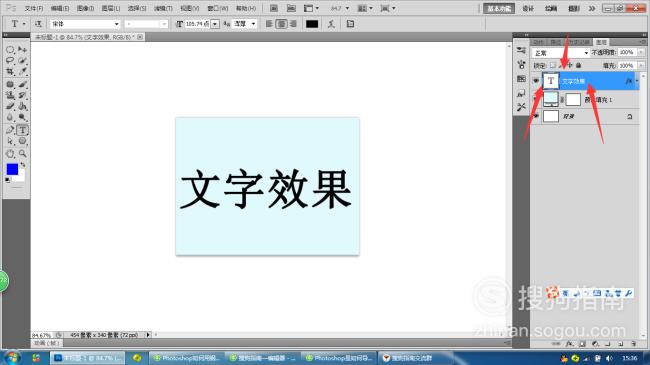
Task: Select the Lasso tool
Action: pyautogui.click(x=10, y=61)
